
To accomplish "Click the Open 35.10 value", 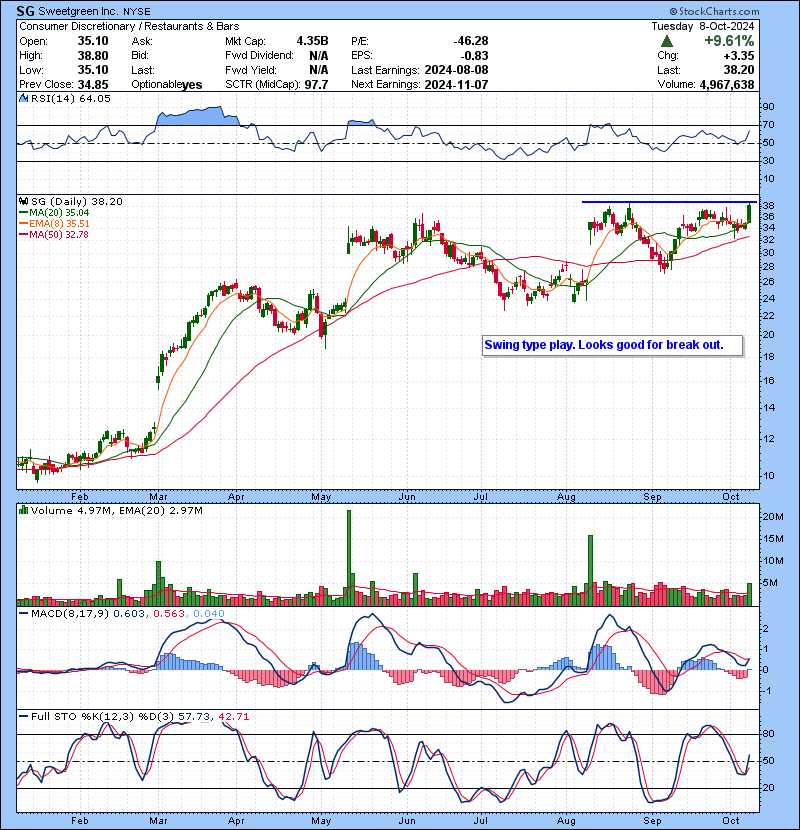I will point(93,41).
